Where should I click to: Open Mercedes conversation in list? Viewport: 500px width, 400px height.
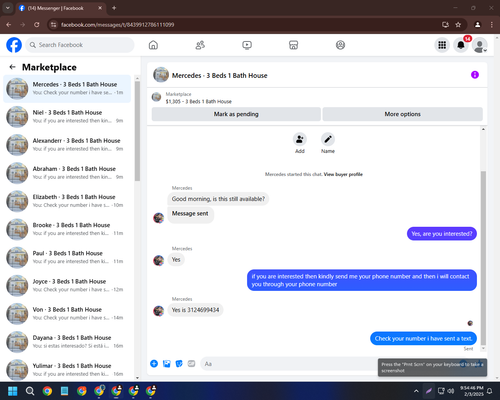coord(67,89)
